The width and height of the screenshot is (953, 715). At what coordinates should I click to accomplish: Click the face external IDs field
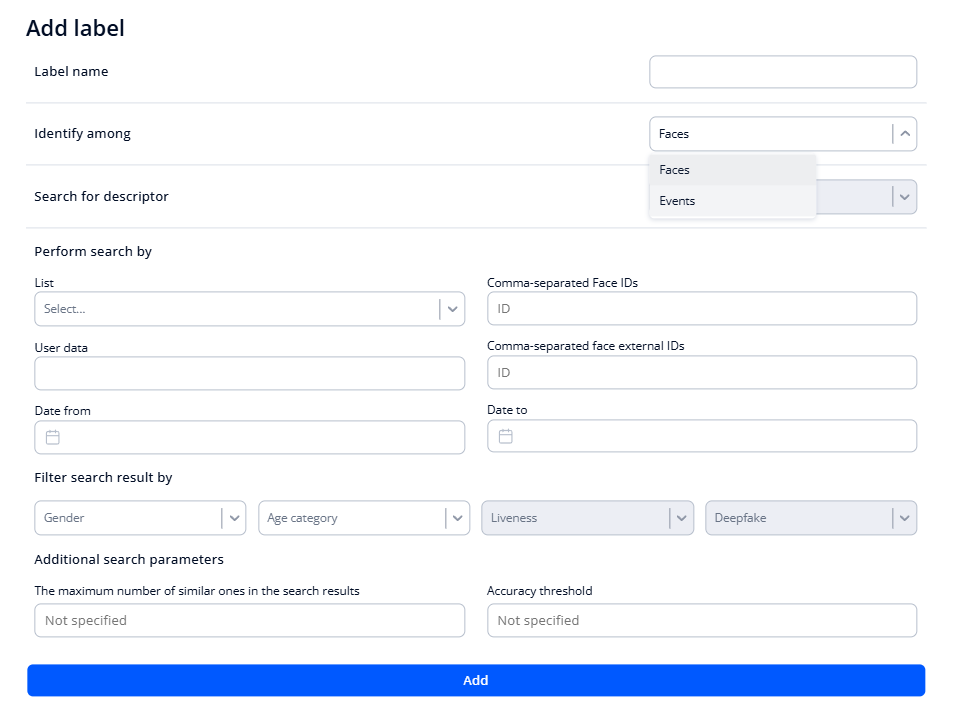tap(700, 371)
